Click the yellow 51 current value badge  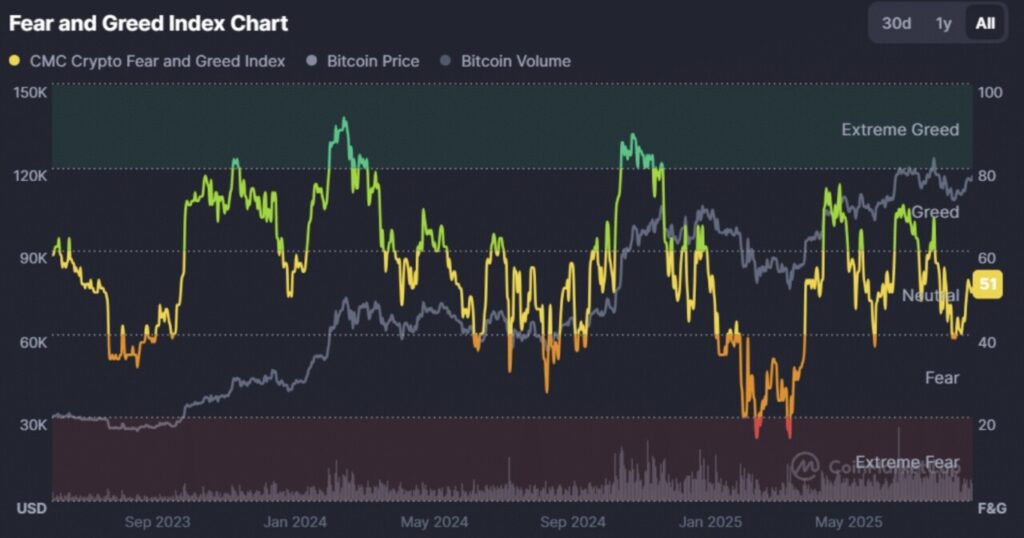coord(988,285)
